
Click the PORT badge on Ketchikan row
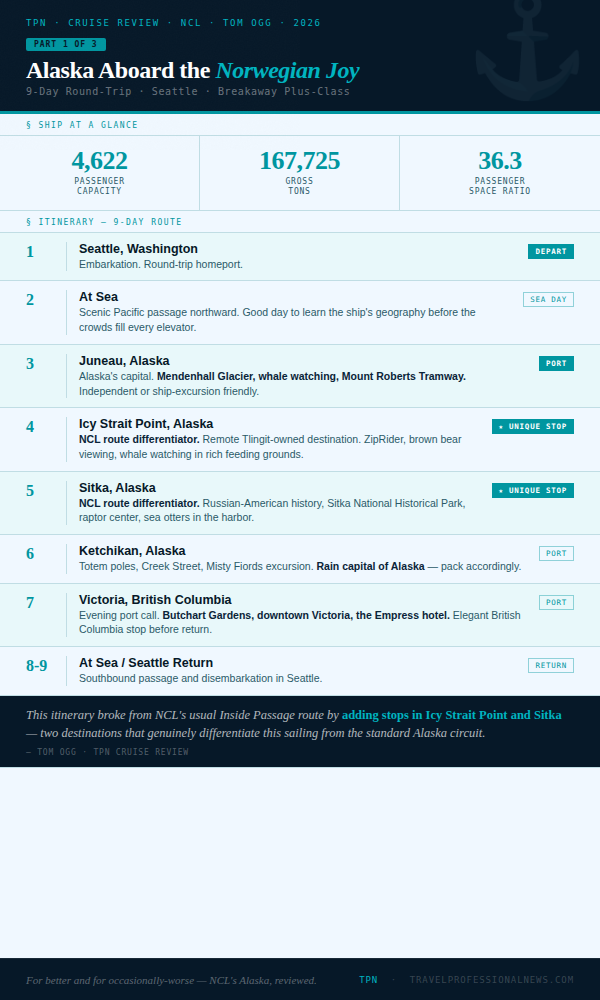point(557,554)
